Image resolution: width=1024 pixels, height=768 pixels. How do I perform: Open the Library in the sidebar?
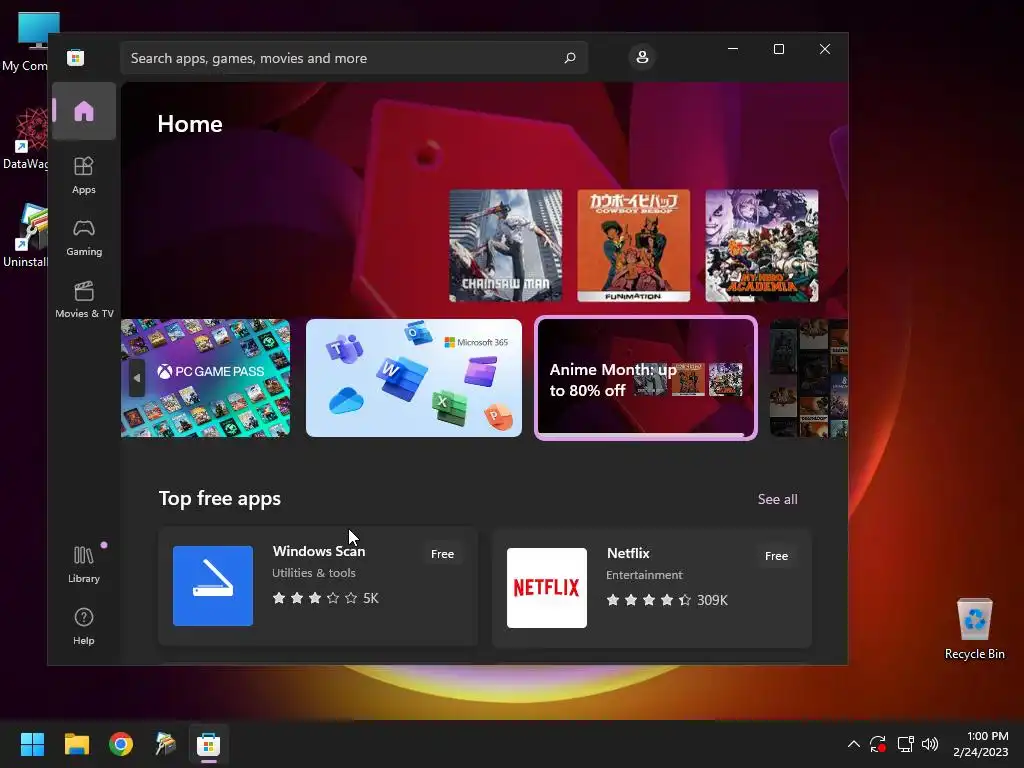[x=84, y=564]
